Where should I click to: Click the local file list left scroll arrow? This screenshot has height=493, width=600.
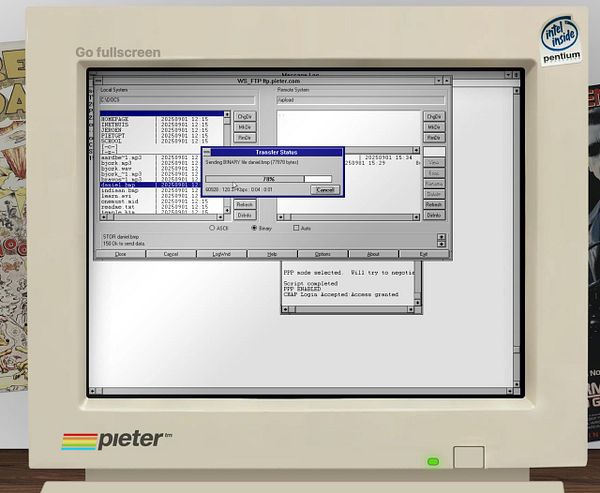click(103, 217)
